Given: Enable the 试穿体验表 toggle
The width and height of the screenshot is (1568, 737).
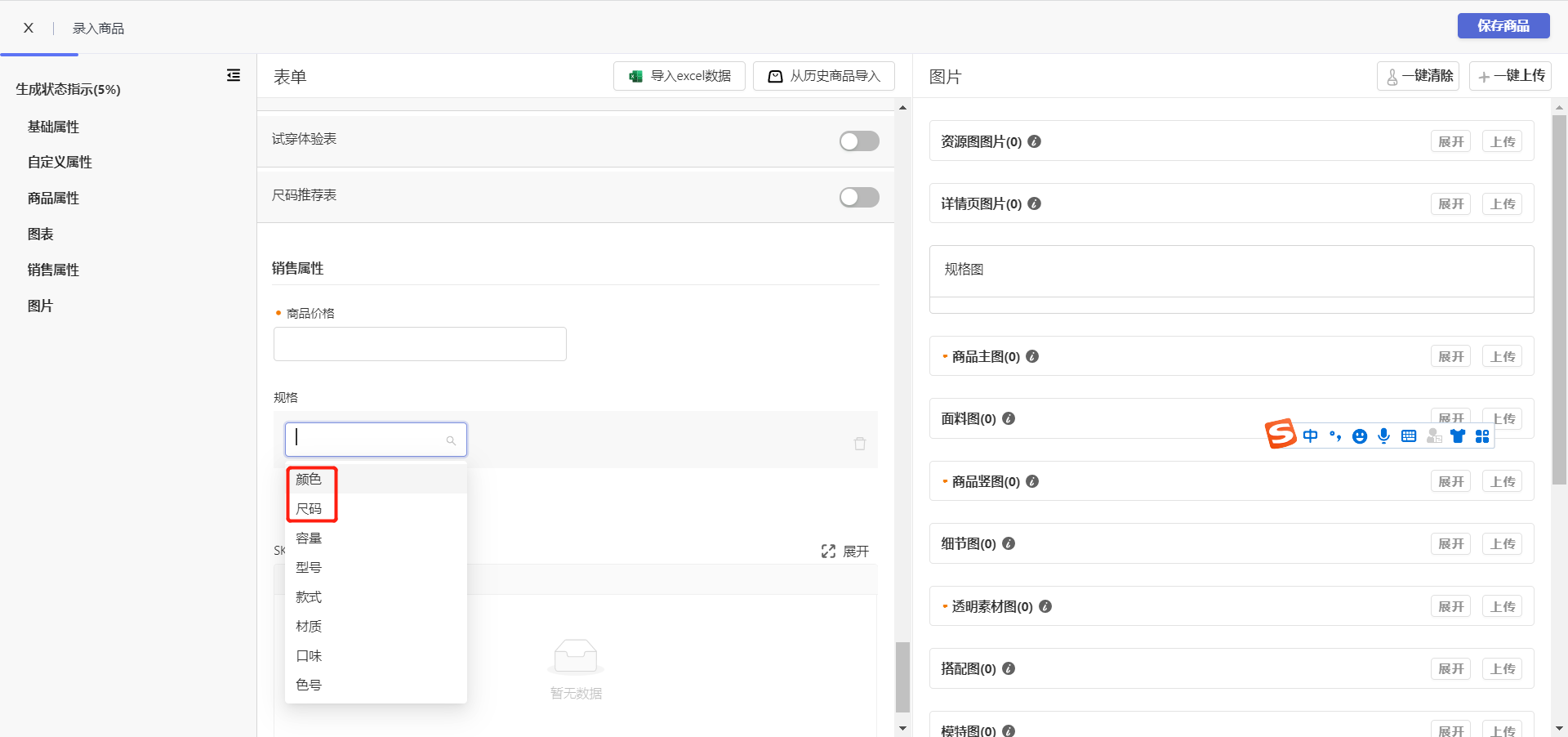Looking at the screenshot, I should (x=859, y=141).
